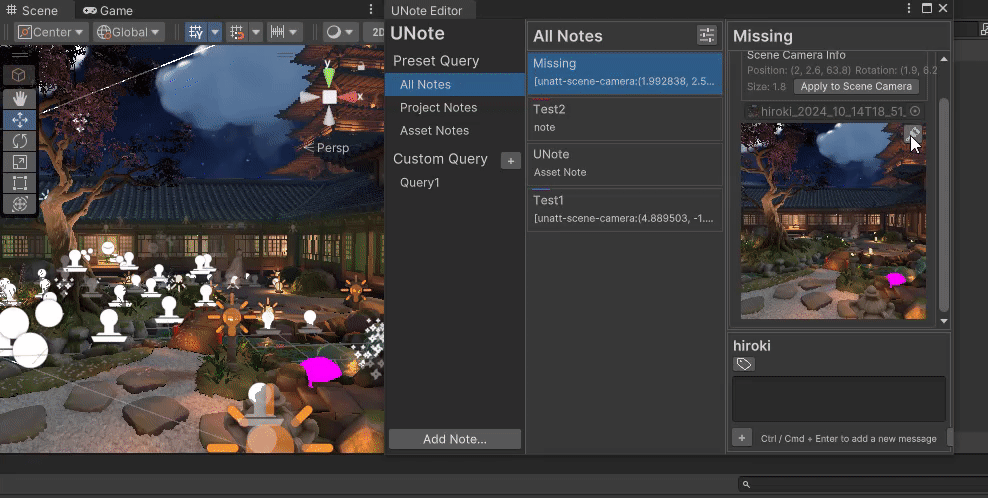Open the All Notes filter settings icon
988x498 pixels.
(707, 35)
